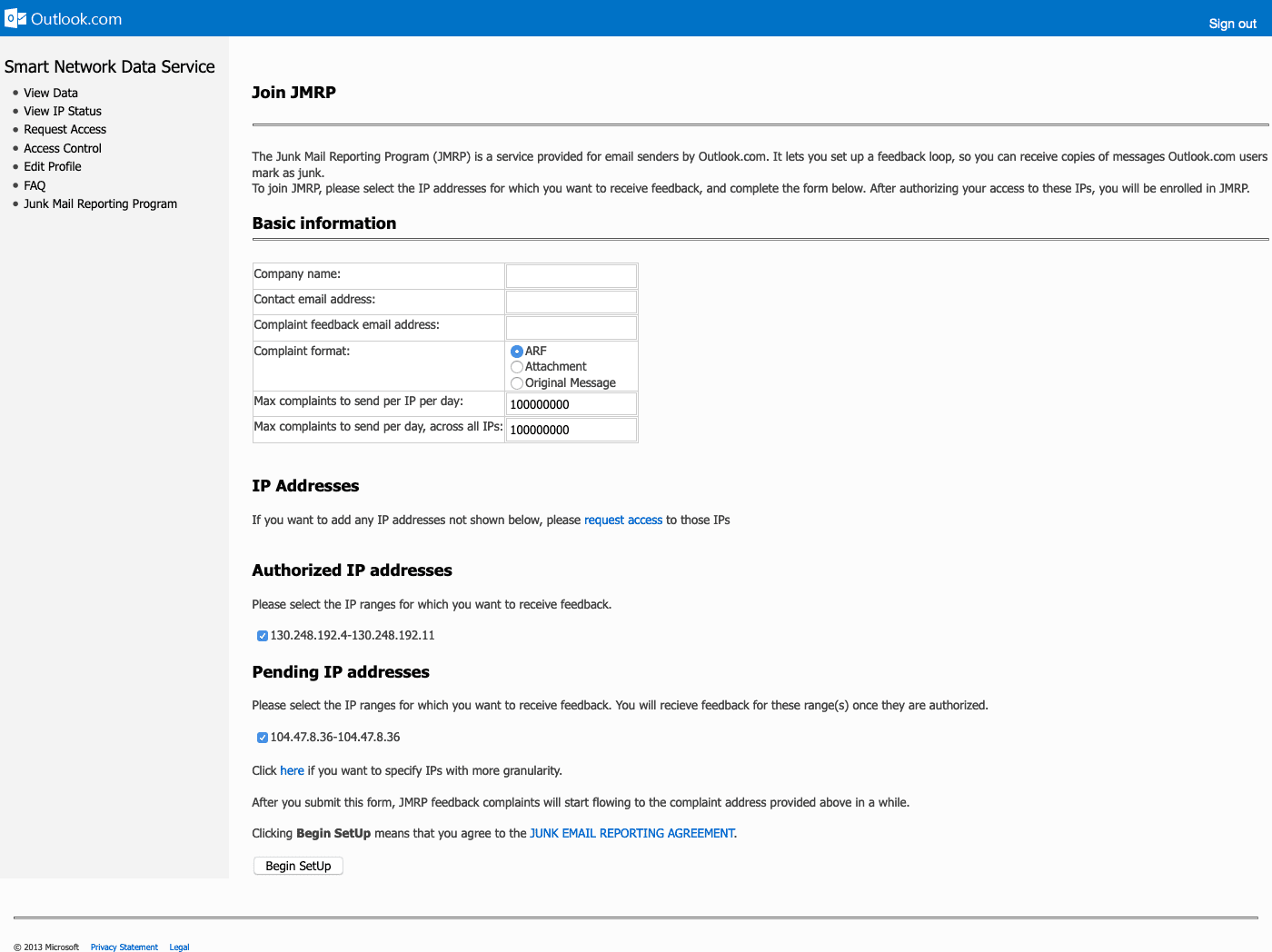Sign out of Outlook.com
Viewport: 1272px width, 952px height.
1232,24
